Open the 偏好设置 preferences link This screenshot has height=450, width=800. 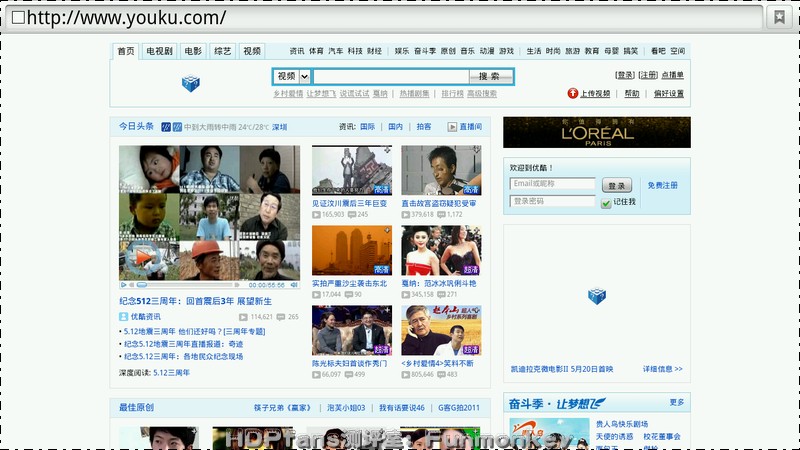pos(669,93)
